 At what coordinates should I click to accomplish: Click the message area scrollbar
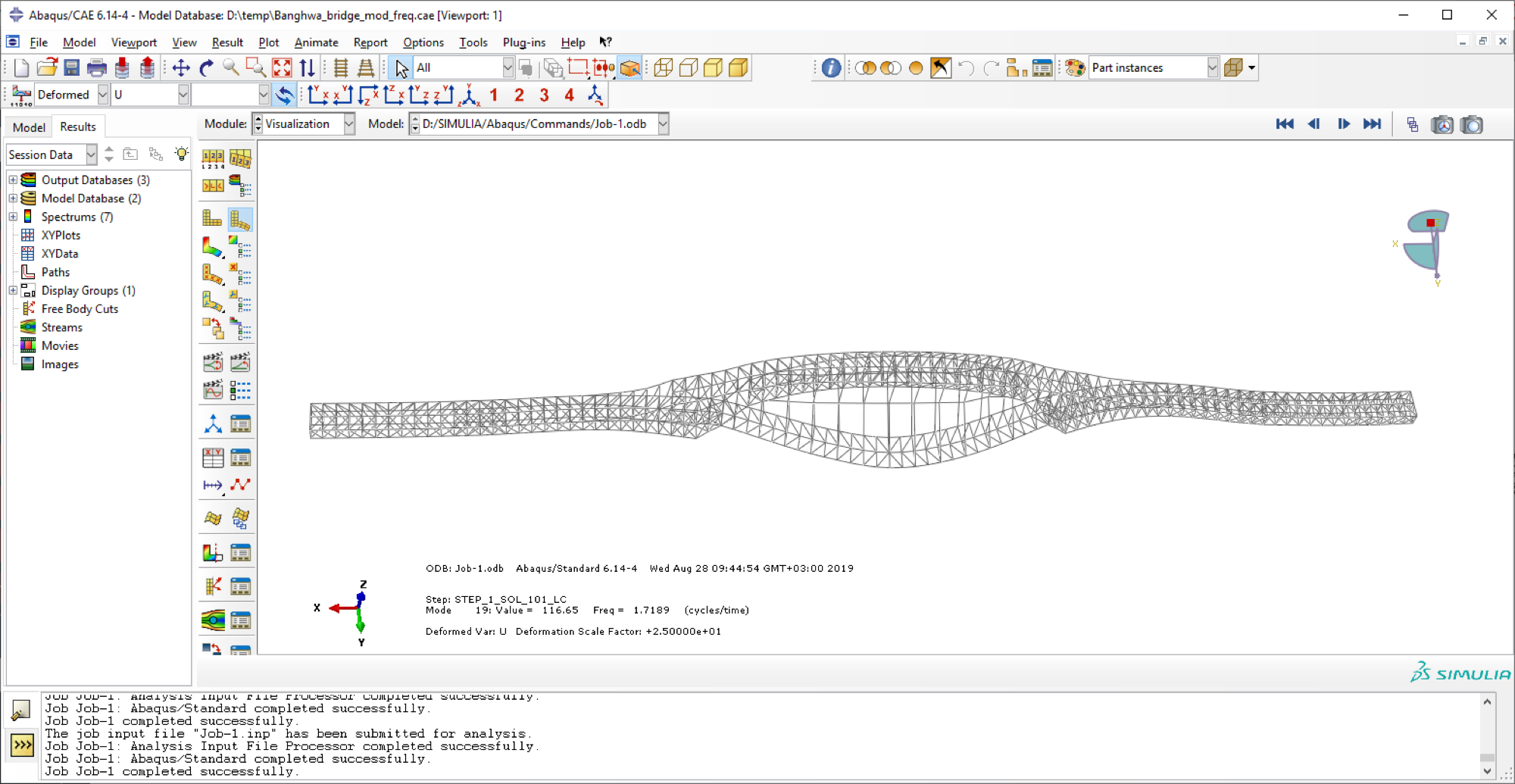(x=1487, y=736)
